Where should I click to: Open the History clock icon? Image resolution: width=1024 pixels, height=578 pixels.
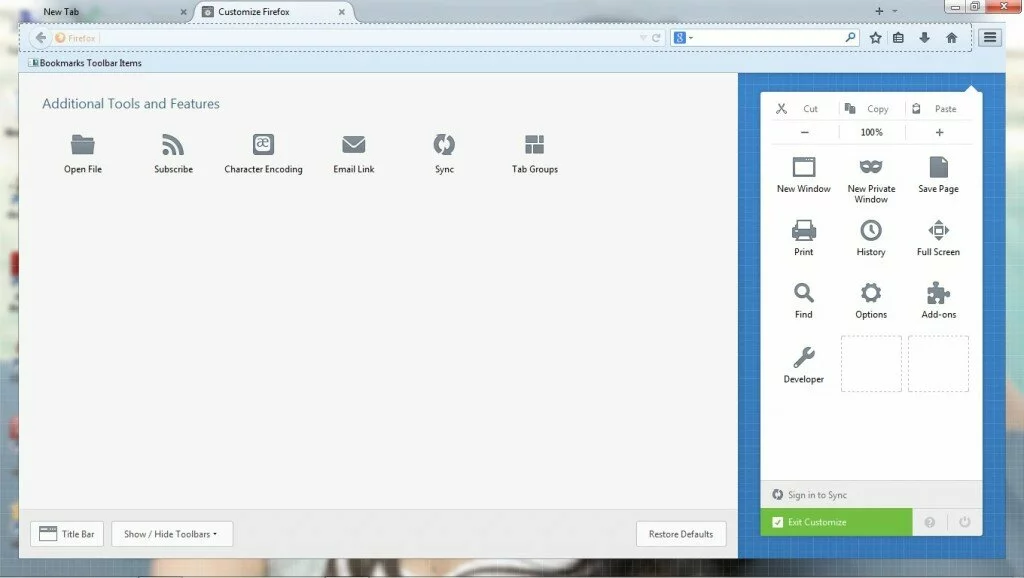point(871,231)
